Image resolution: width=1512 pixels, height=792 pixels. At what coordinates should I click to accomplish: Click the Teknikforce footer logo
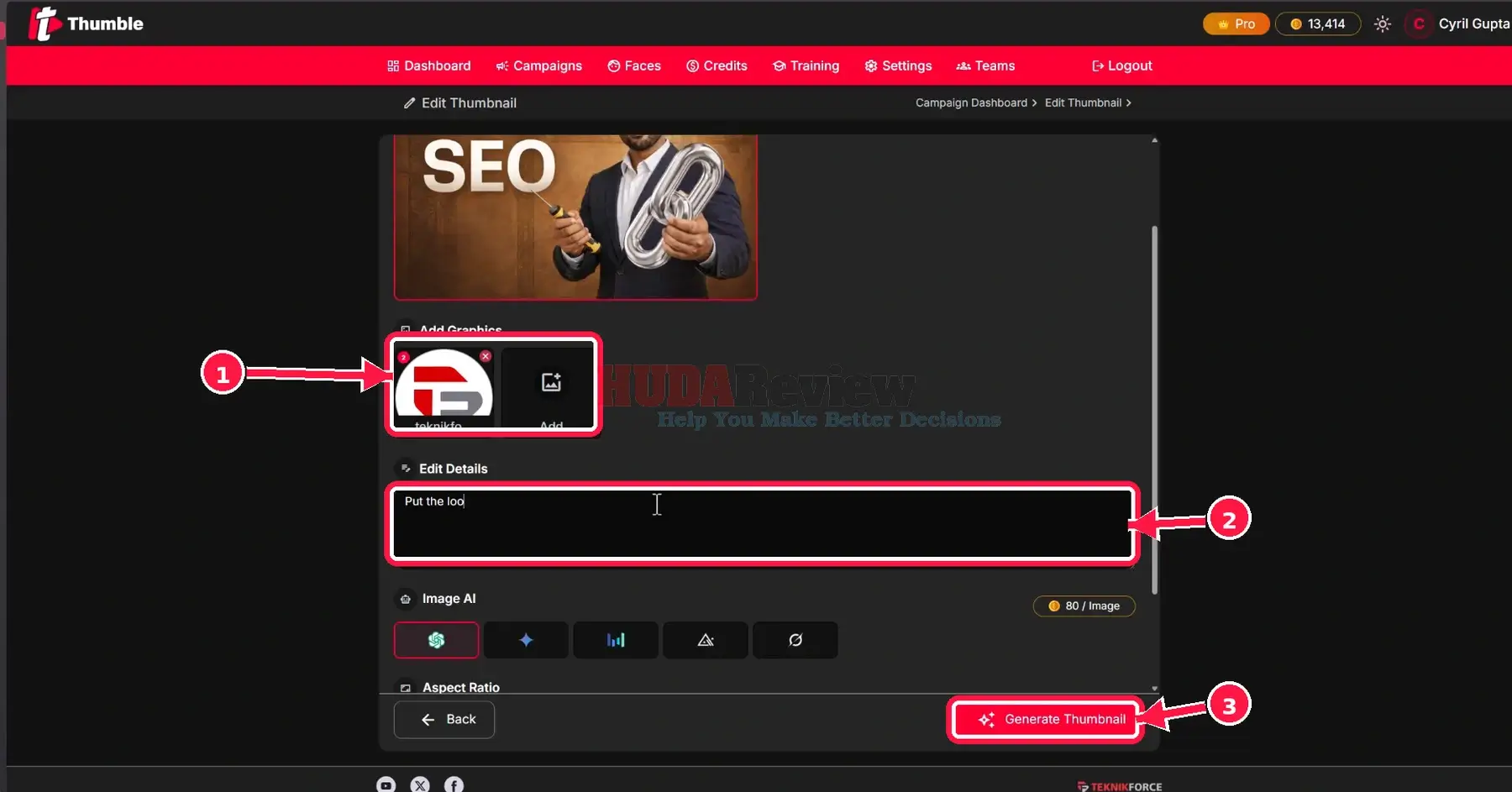click(x=1120, y=786)
